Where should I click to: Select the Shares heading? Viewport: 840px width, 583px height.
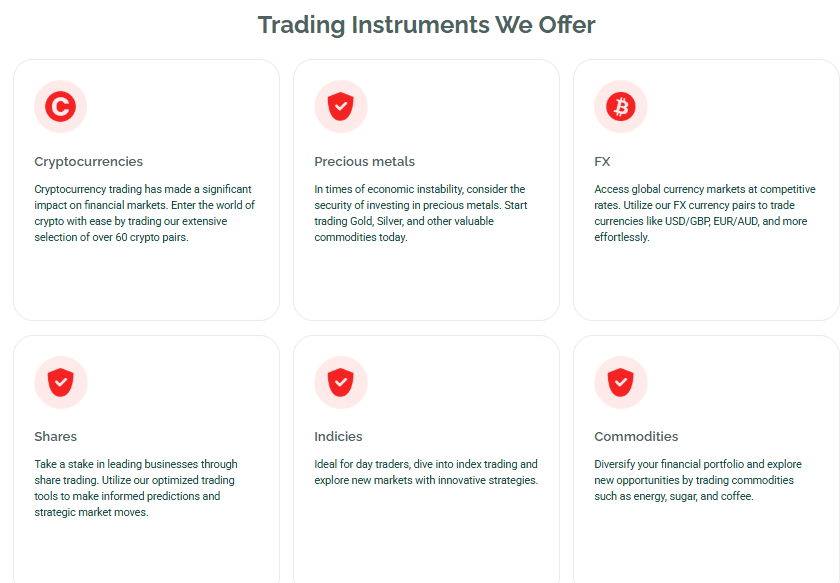click(55, 436)
